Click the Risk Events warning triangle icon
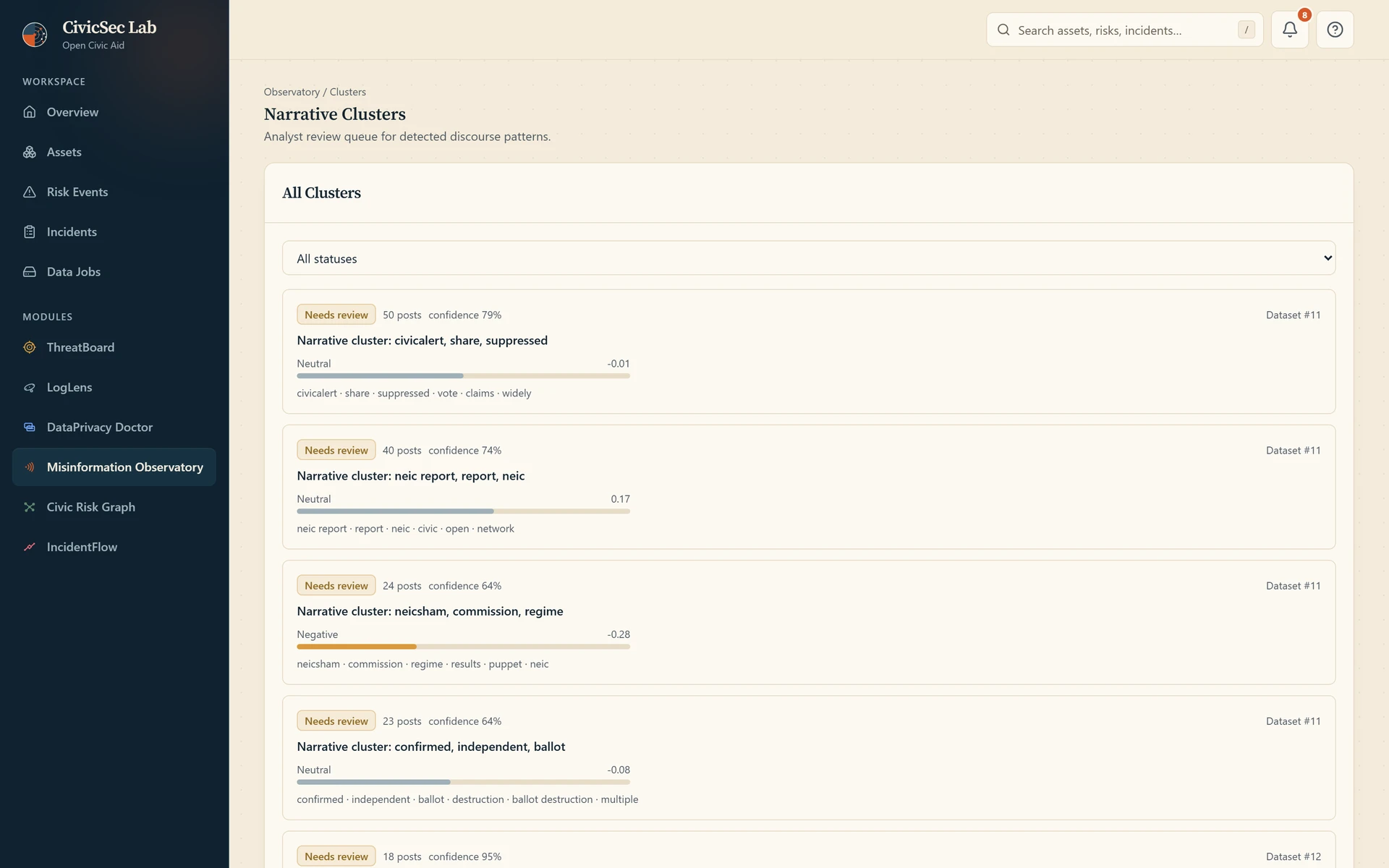Viewport: 1389px width, 868px height. 30,192
